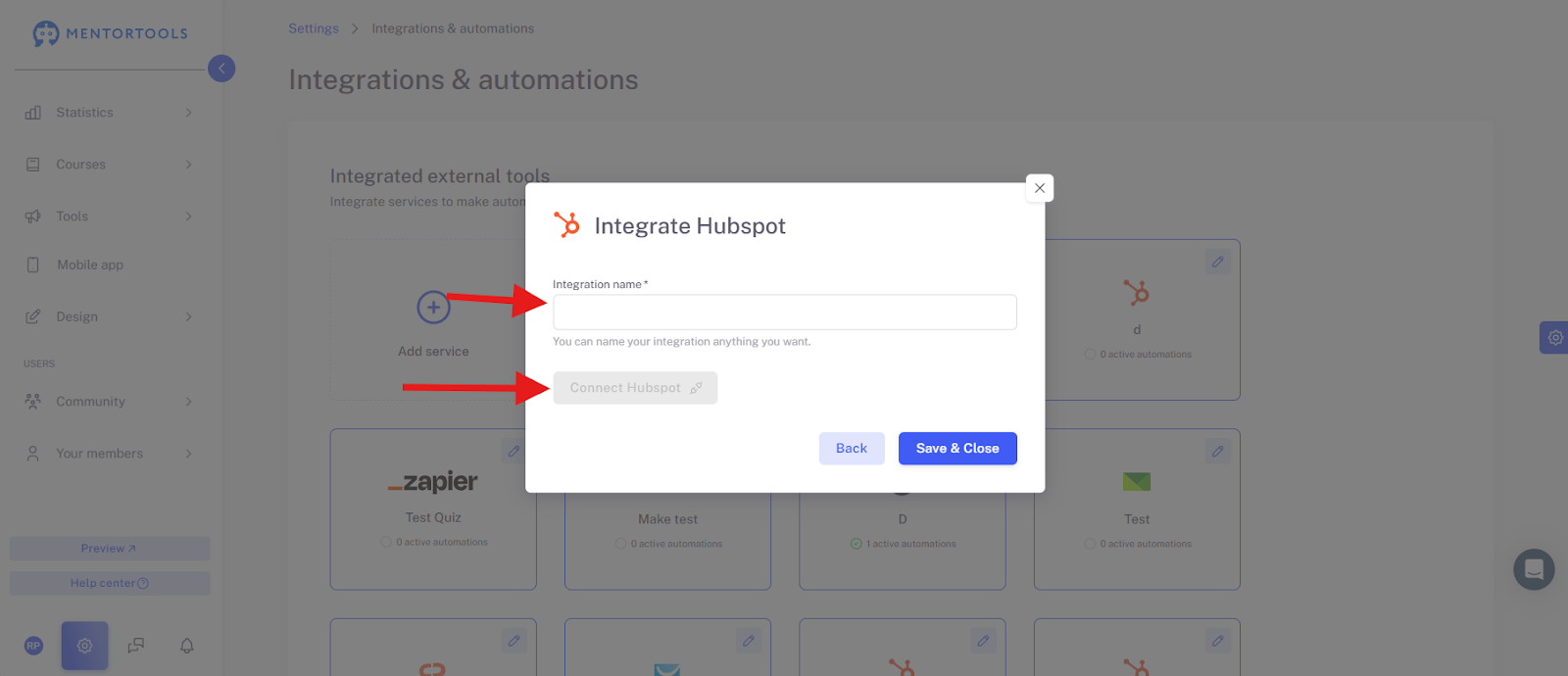Edit the Hubspot 'd' integration card
The height and width of the screenshot is (676, 1568).
[1217, 263]
